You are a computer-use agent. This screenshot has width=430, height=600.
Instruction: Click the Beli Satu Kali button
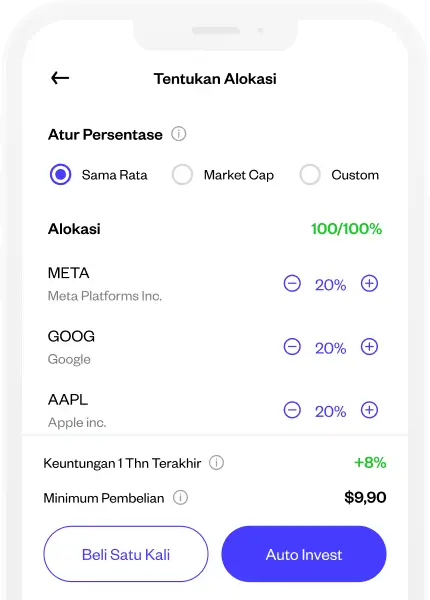click(x=126, y=554)
